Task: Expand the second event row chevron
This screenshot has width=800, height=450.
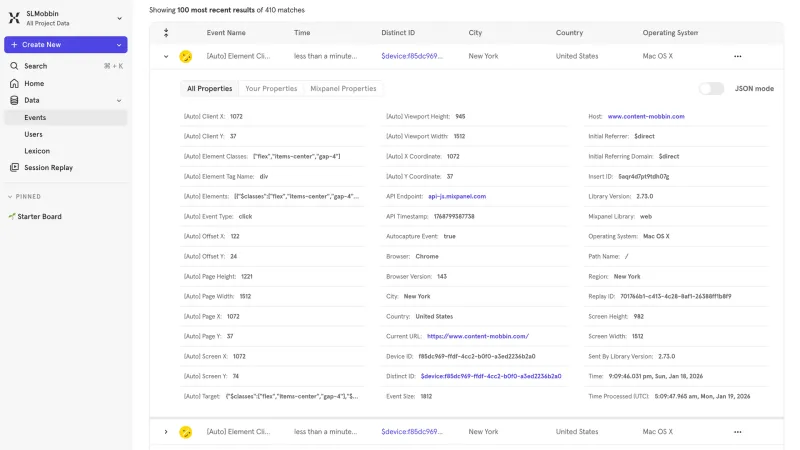Action: (x=166, y=432)
